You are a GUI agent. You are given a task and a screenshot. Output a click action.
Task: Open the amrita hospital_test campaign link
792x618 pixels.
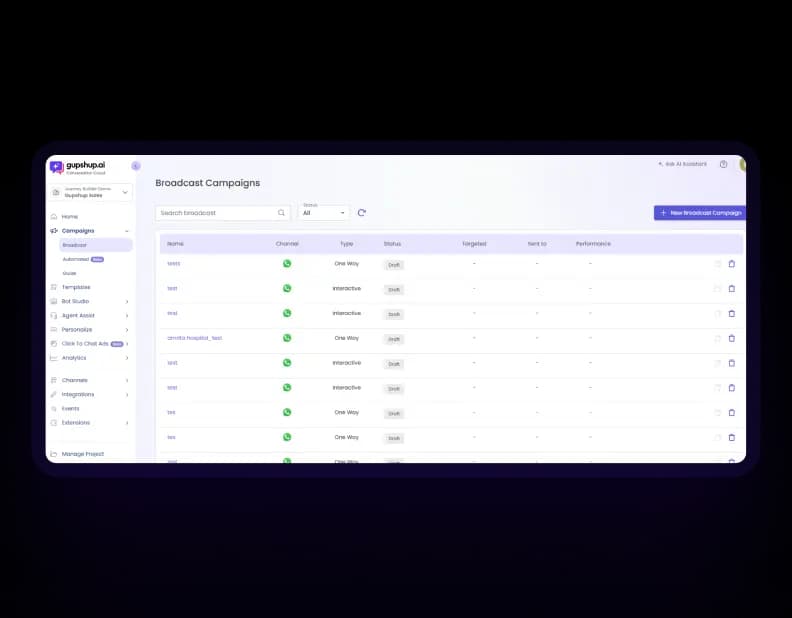194,338
